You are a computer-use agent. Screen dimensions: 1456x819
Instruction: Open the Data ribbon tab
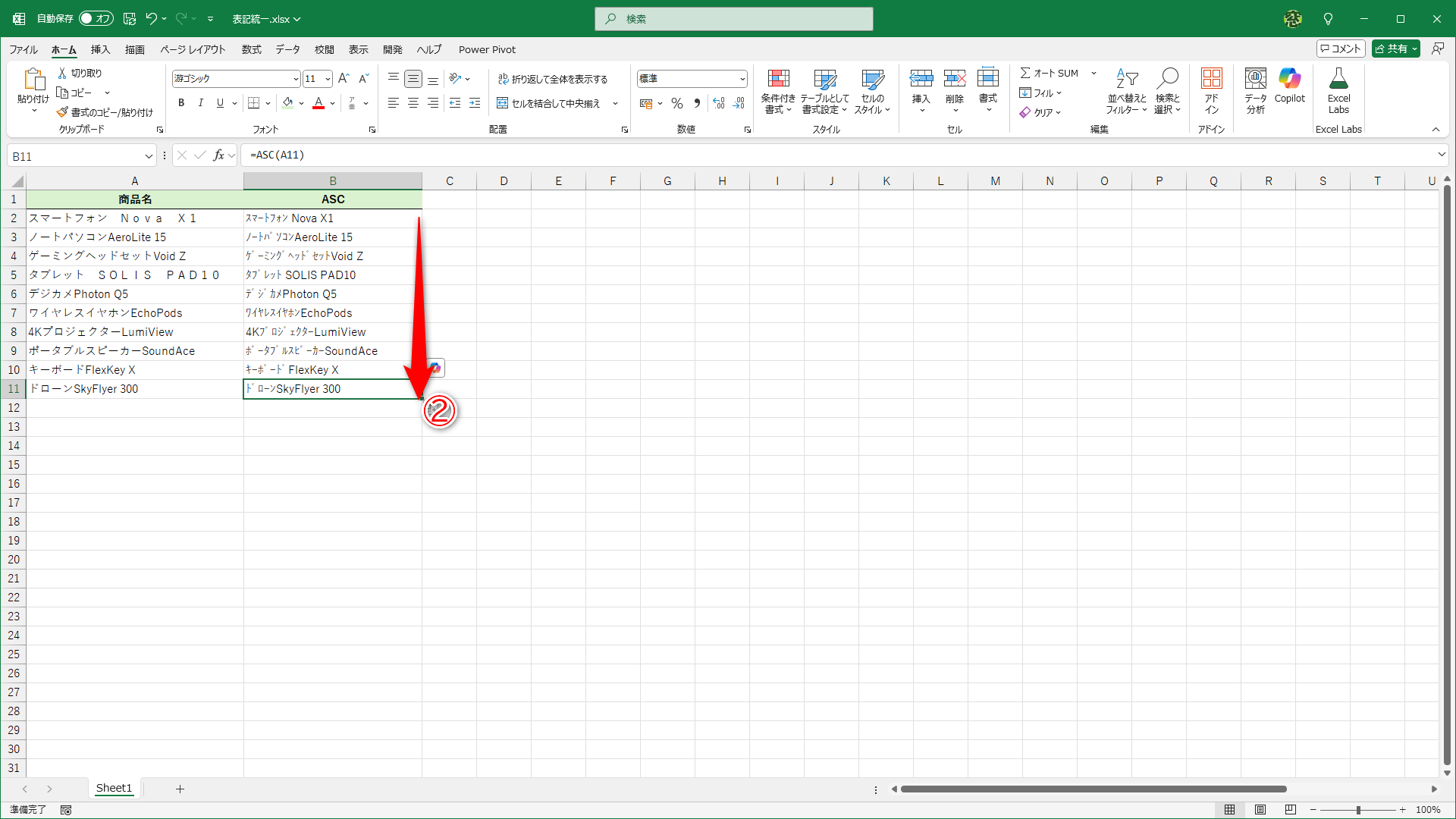click(x=287, y=49)
